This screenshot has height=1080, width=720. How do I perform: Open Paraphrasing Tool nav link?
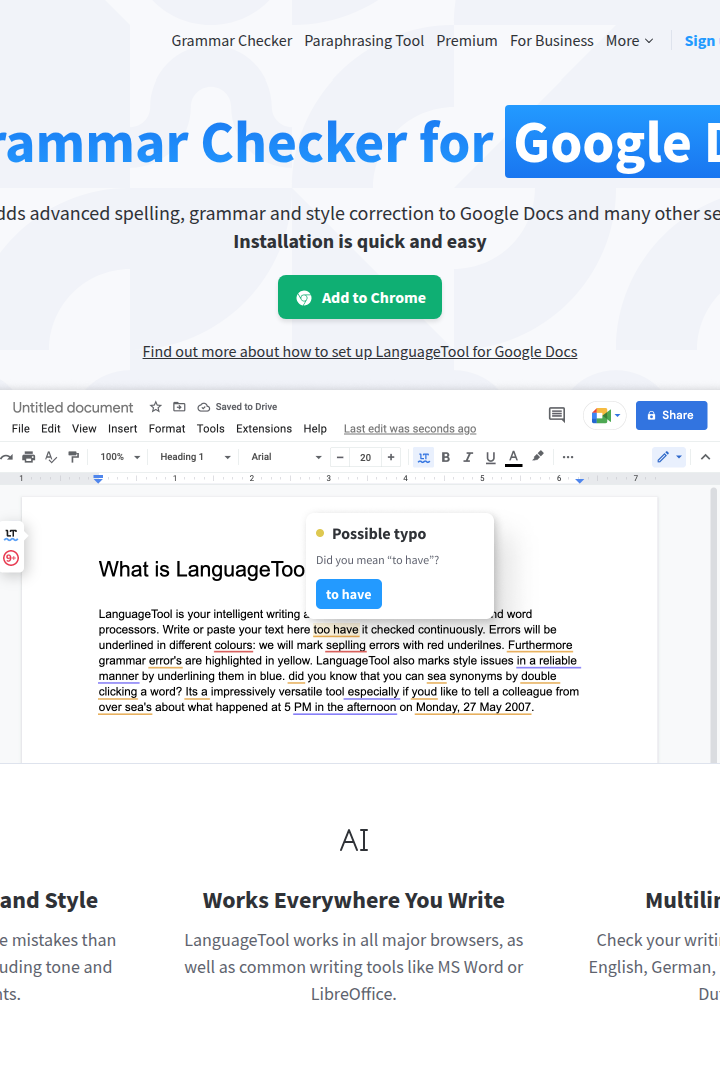(x=364, y=41)
